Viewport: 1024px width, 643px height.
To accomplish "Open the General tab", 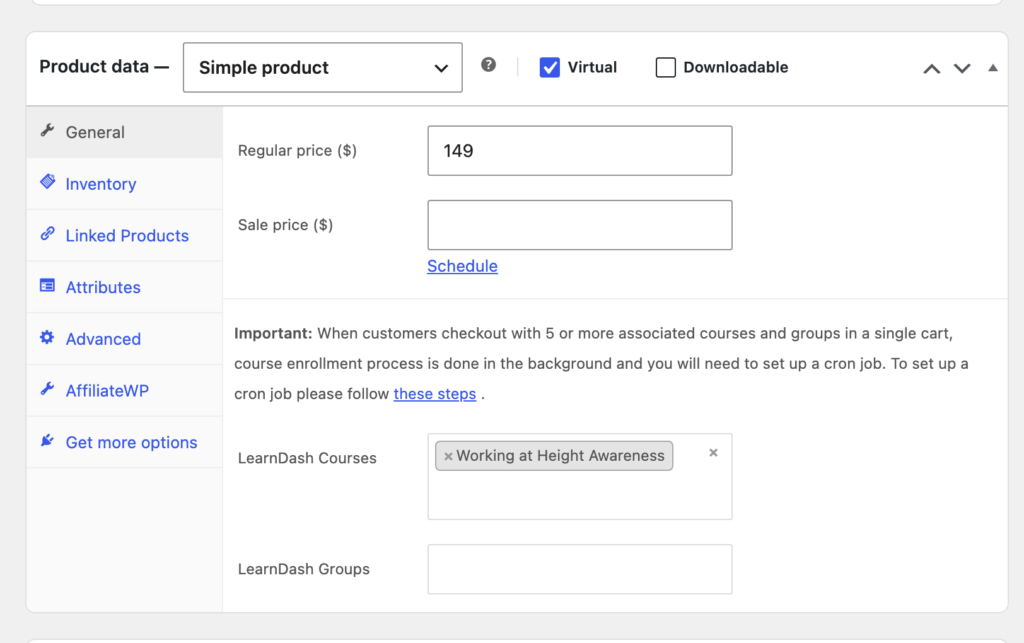I will [x=124, y=133].
